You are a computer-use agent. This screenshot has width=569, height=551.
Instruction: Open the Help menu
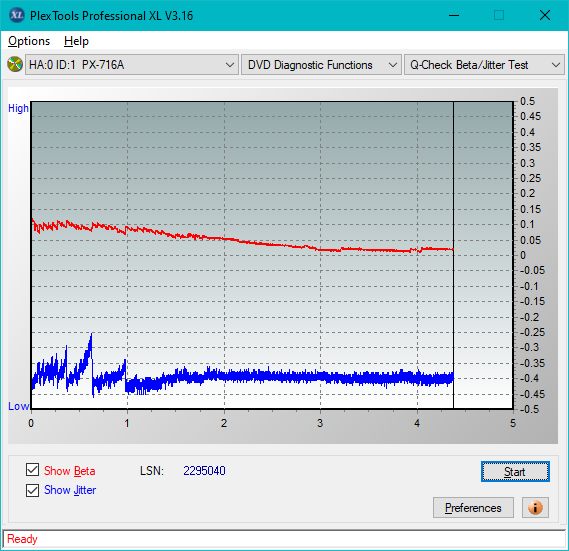coord(76,41)
